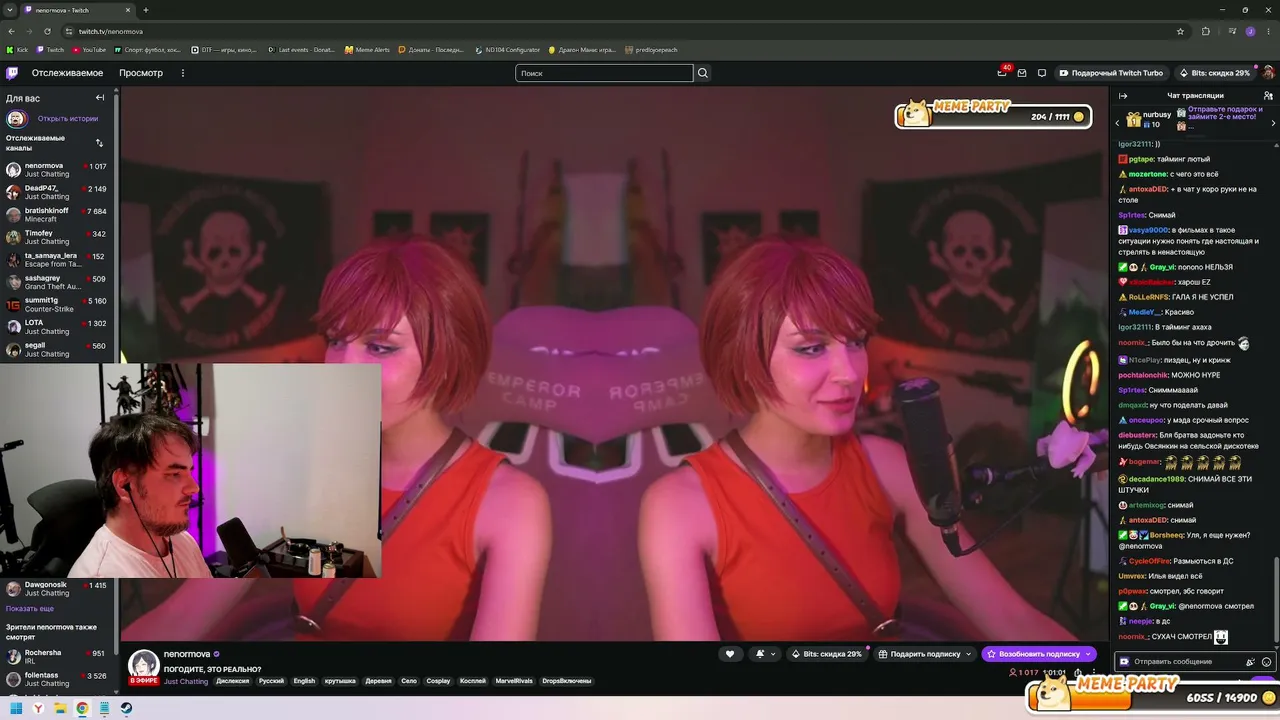Switch to 'Просмотр' browse tab
This screenshot has width=1280, height=720.
(x=141, y=73)
